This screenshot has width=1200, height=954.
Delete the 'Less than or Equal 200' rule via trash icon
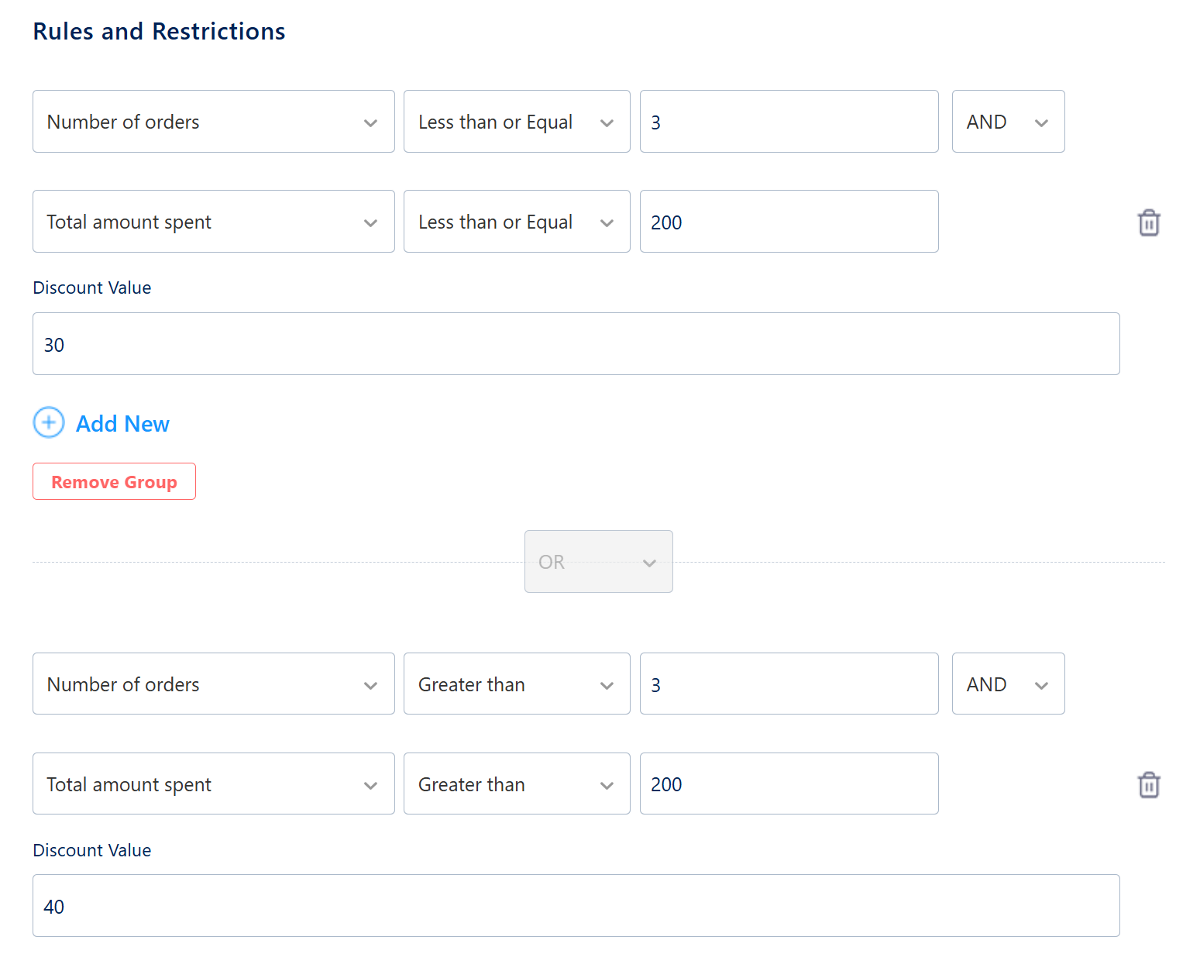1149,222
